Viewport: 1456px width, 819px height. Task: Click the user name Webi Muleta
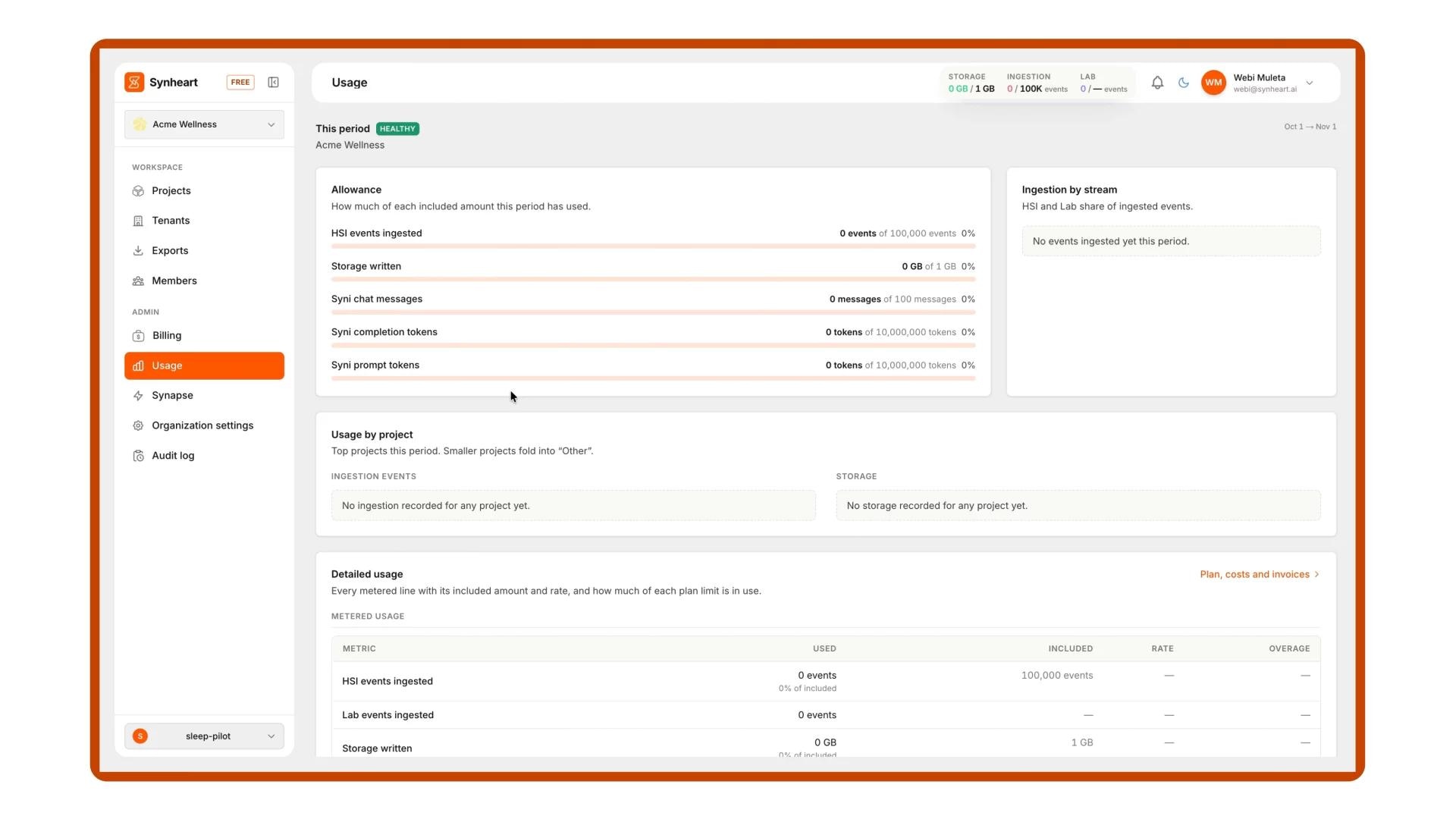(1259, 78)
